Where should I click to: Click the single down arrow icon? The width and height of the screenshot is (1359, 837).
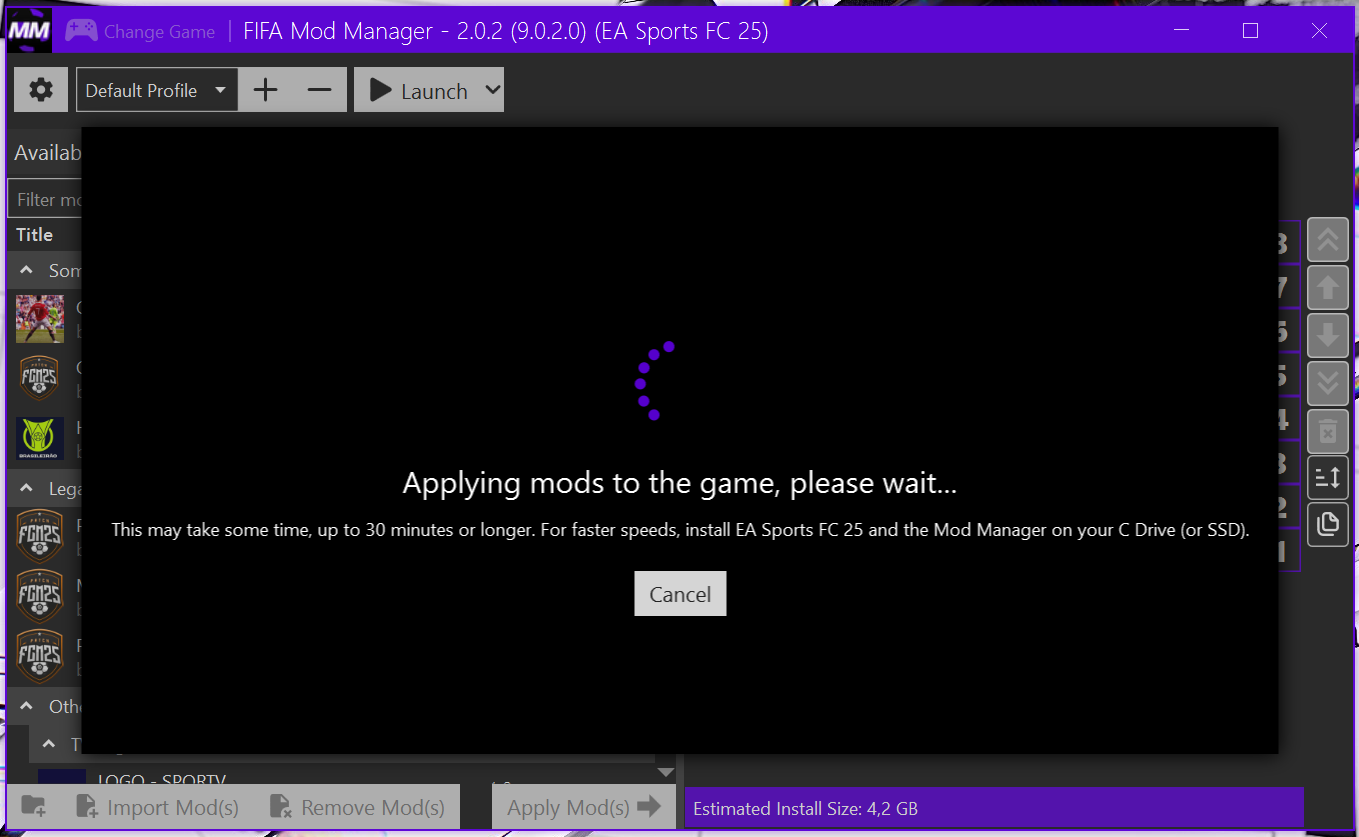[x=1327, y=335]
